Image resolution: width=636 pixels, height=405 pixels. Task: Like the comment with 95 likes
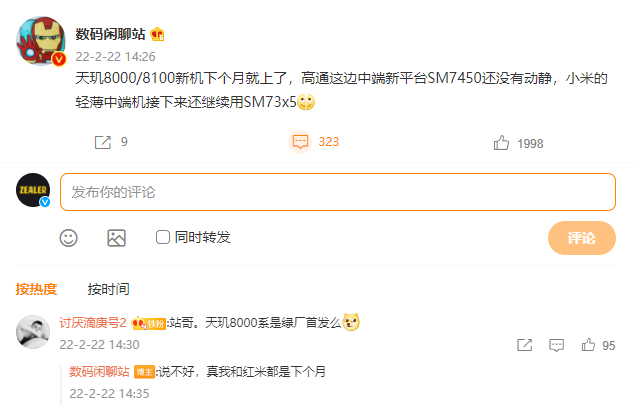[589, 345]
